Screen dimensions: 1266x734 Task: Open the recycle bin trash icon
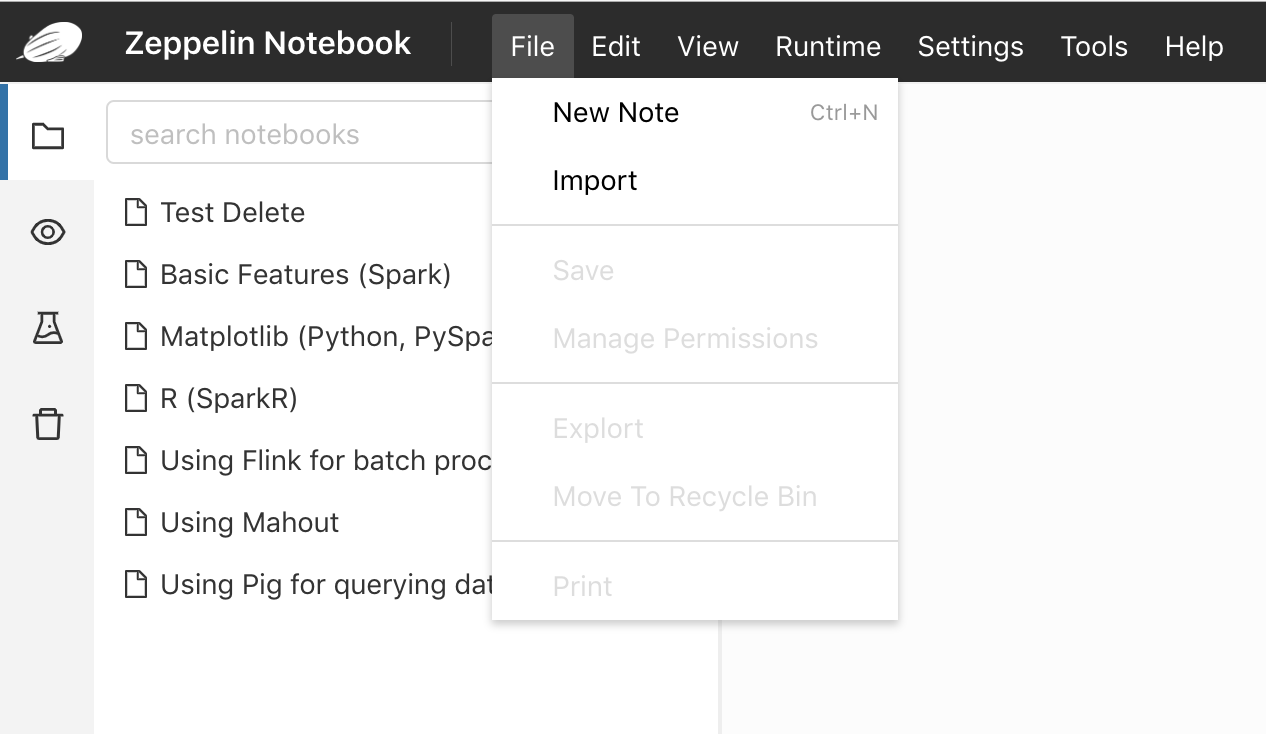coord(48,424)
